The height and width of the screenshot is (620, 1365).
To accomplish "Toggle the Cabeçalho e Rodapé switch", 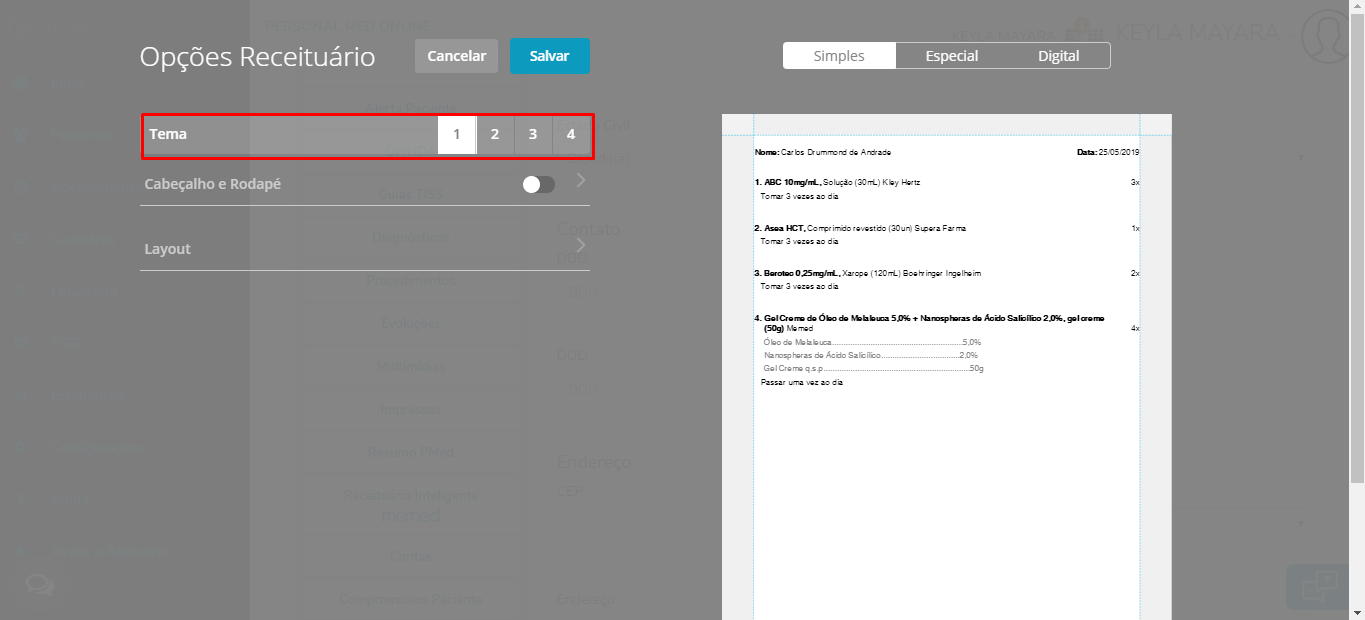I will click(x=539, y=184).
